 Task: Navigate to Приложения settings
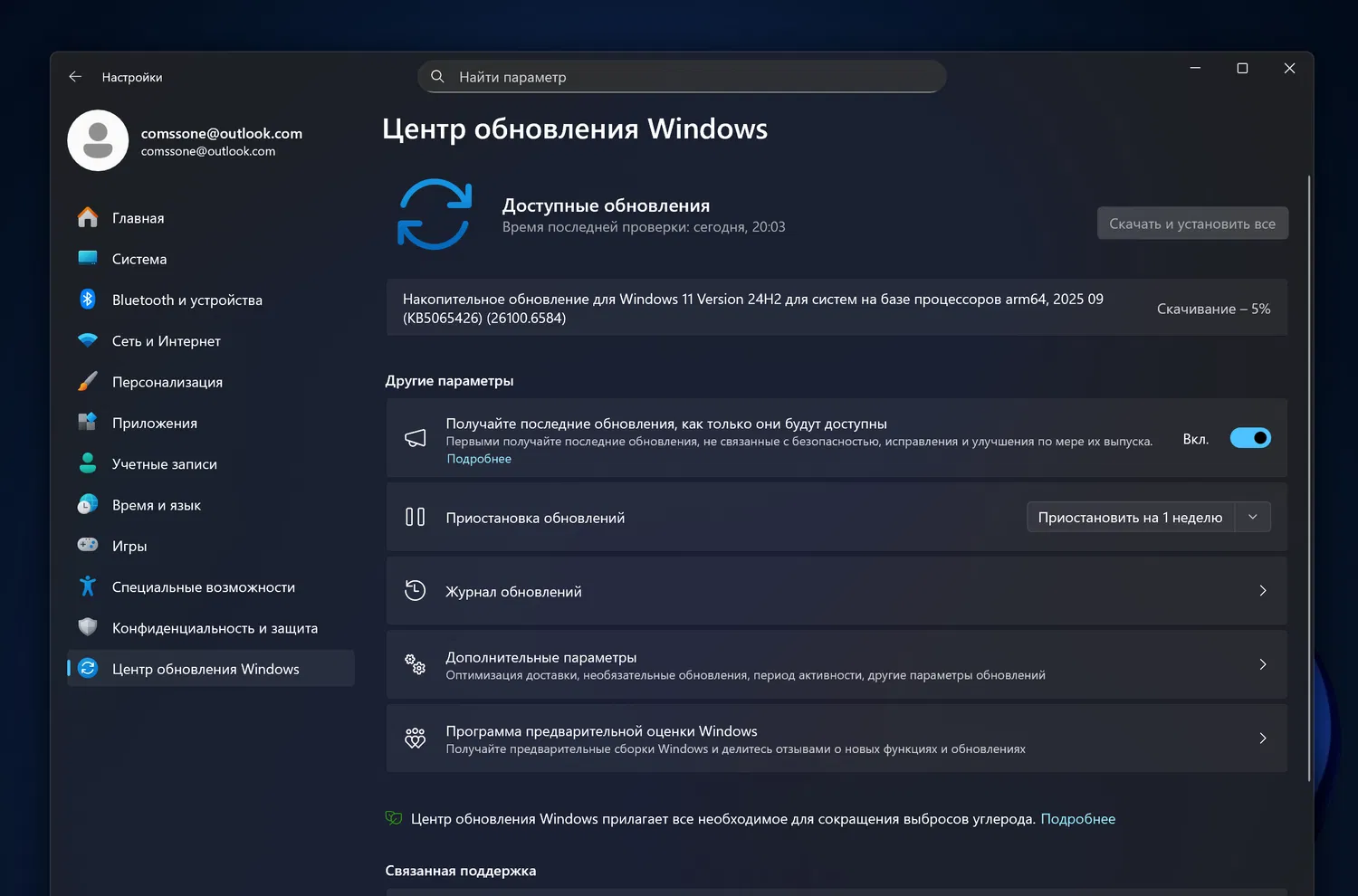coord(211,423)
